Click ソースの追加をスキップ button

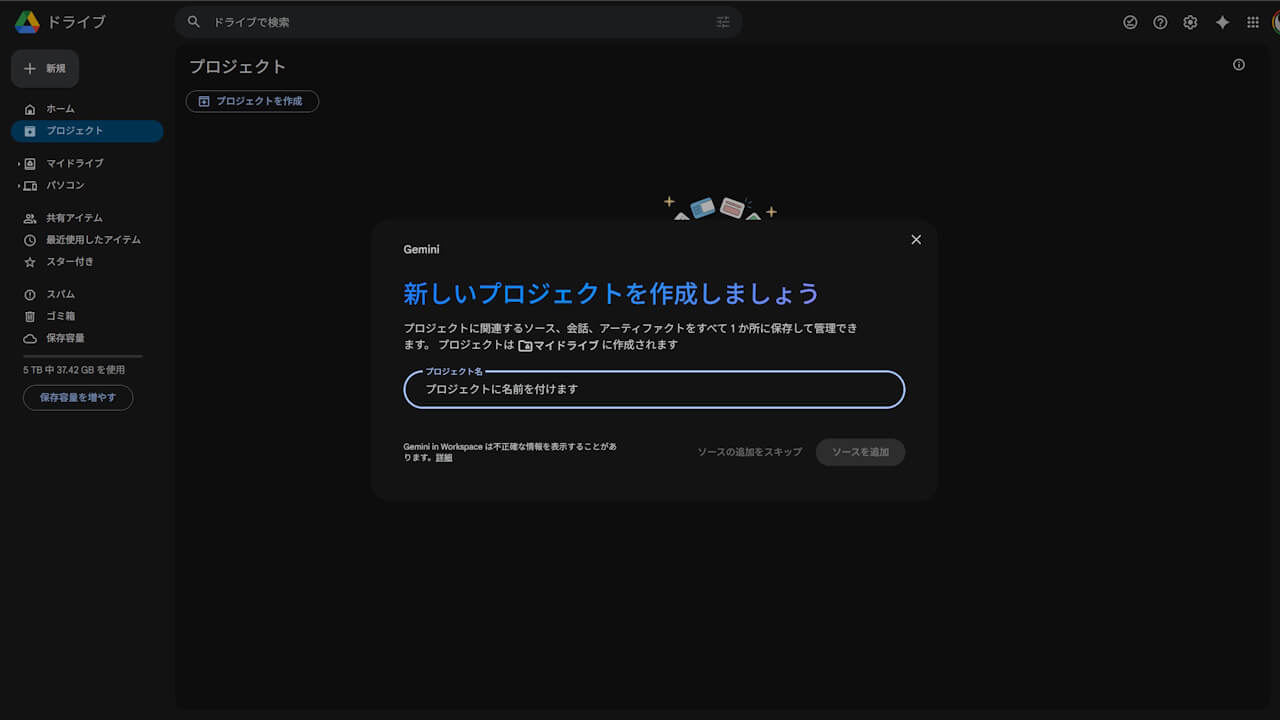point(750,452)
